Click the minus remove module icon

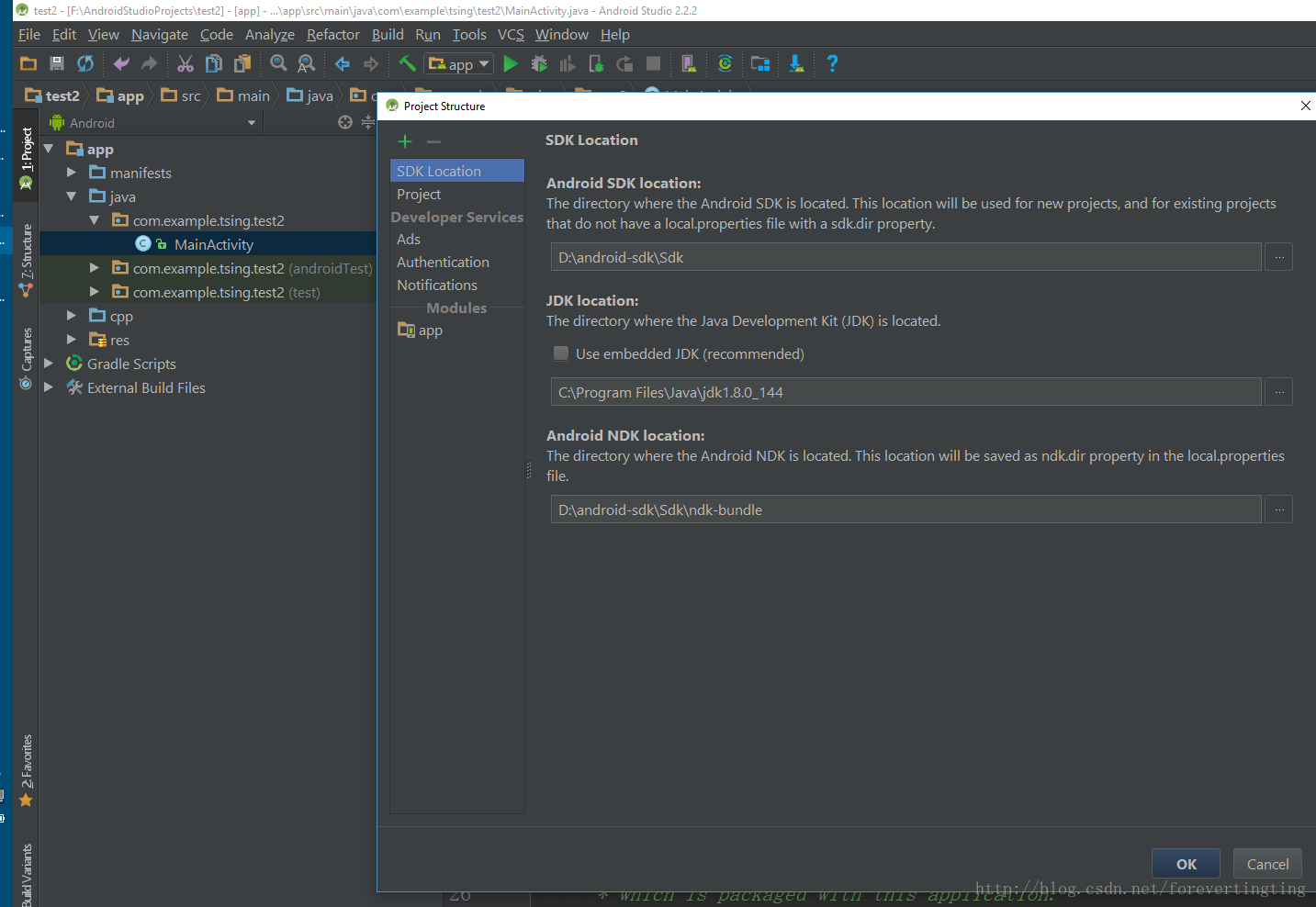click(x=433, y=141)
